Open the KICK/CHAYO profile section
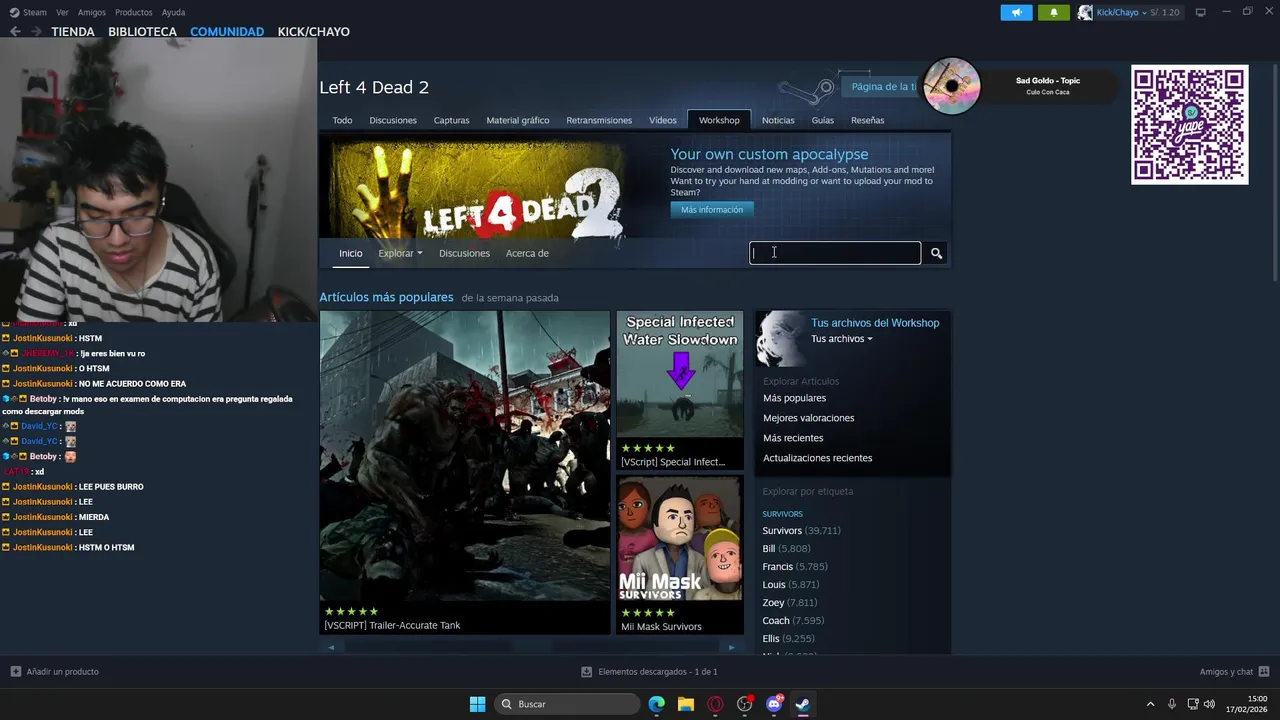This screenshot has height=720, width=1280. [313, 32]
